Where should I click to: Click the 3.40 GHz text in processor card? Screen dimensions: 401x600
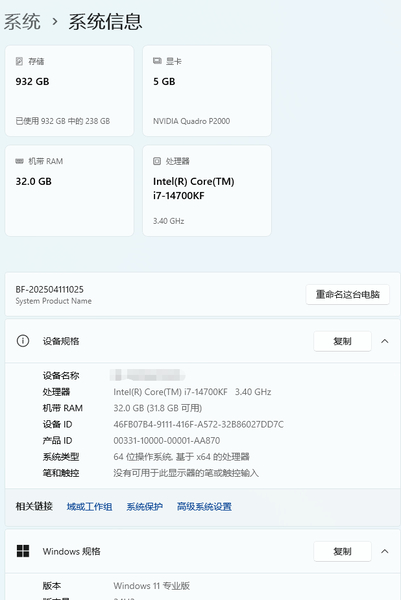click(169, 221)
